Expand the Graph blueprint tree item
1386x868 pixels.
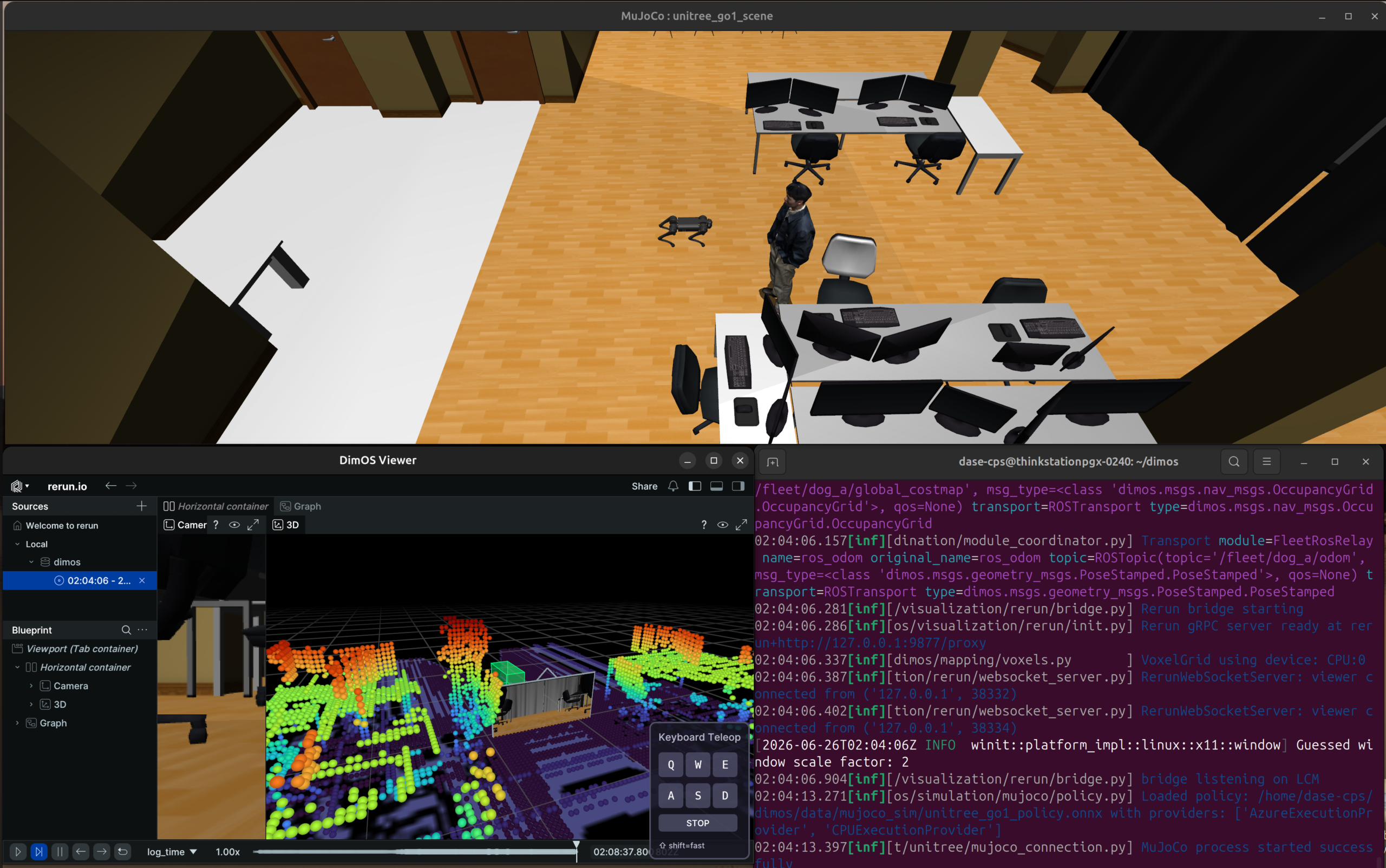[x=17, y=723]
